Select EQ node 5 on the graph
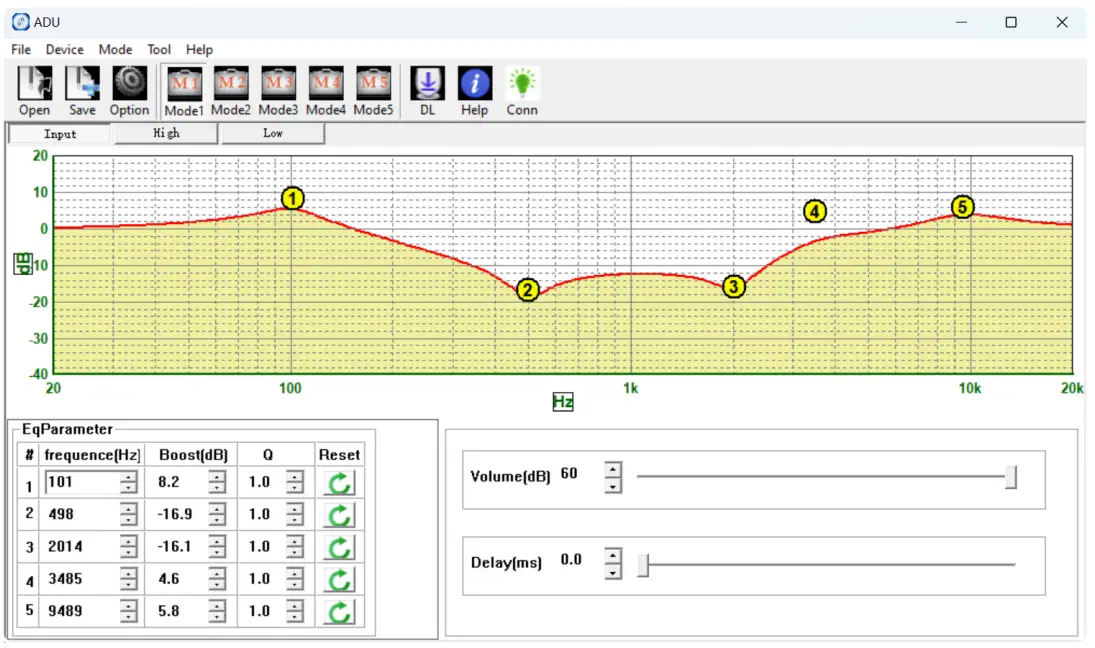 tap(963, 207)
